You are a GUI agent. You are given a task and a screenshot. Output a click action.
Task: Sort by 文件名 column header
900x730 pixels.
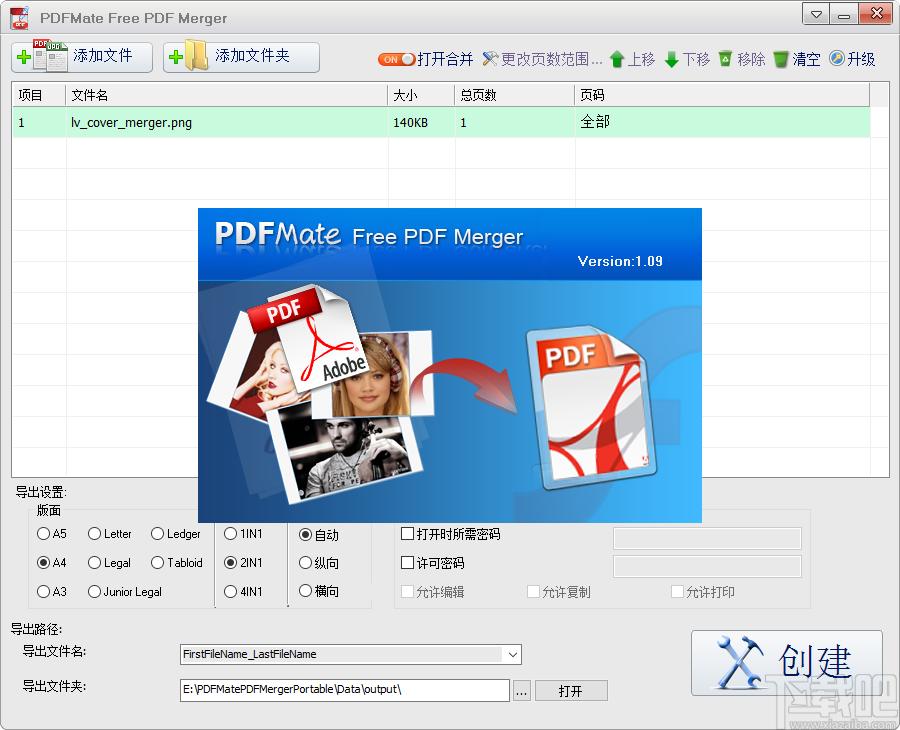[x=227, y=95]
